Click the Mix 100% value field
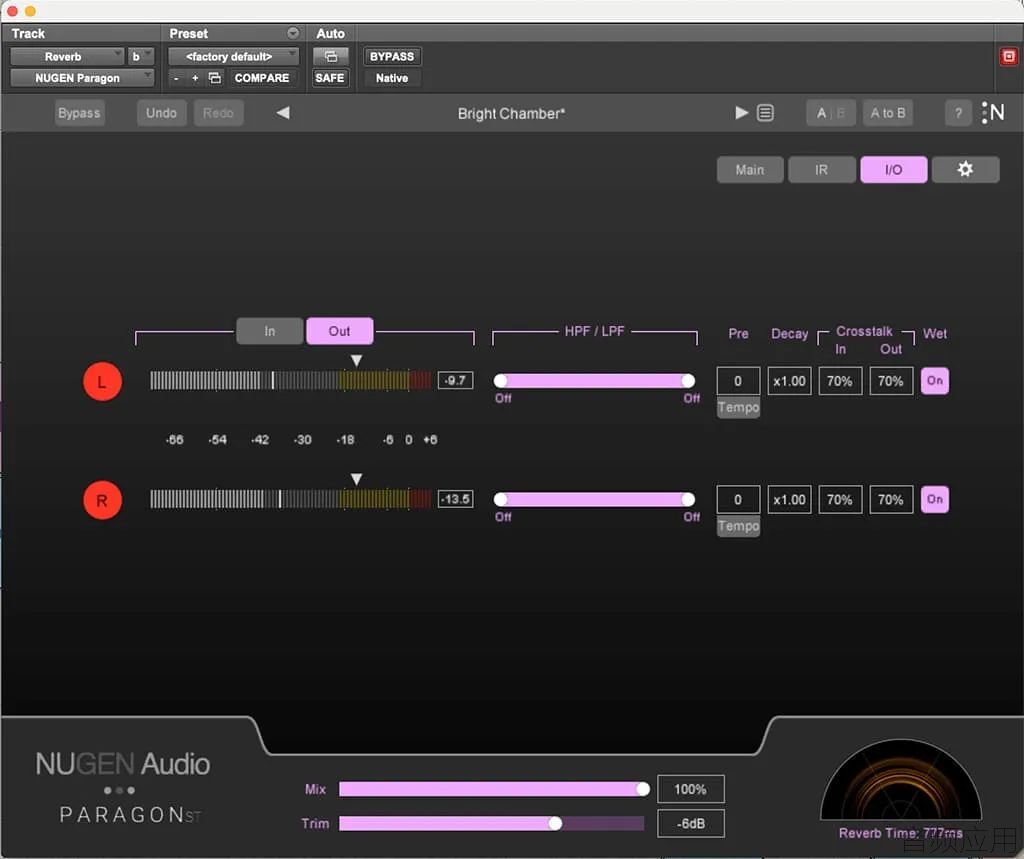Image resolution: width=1024 pixels, height=859 pixels. [x=691, y=789]
